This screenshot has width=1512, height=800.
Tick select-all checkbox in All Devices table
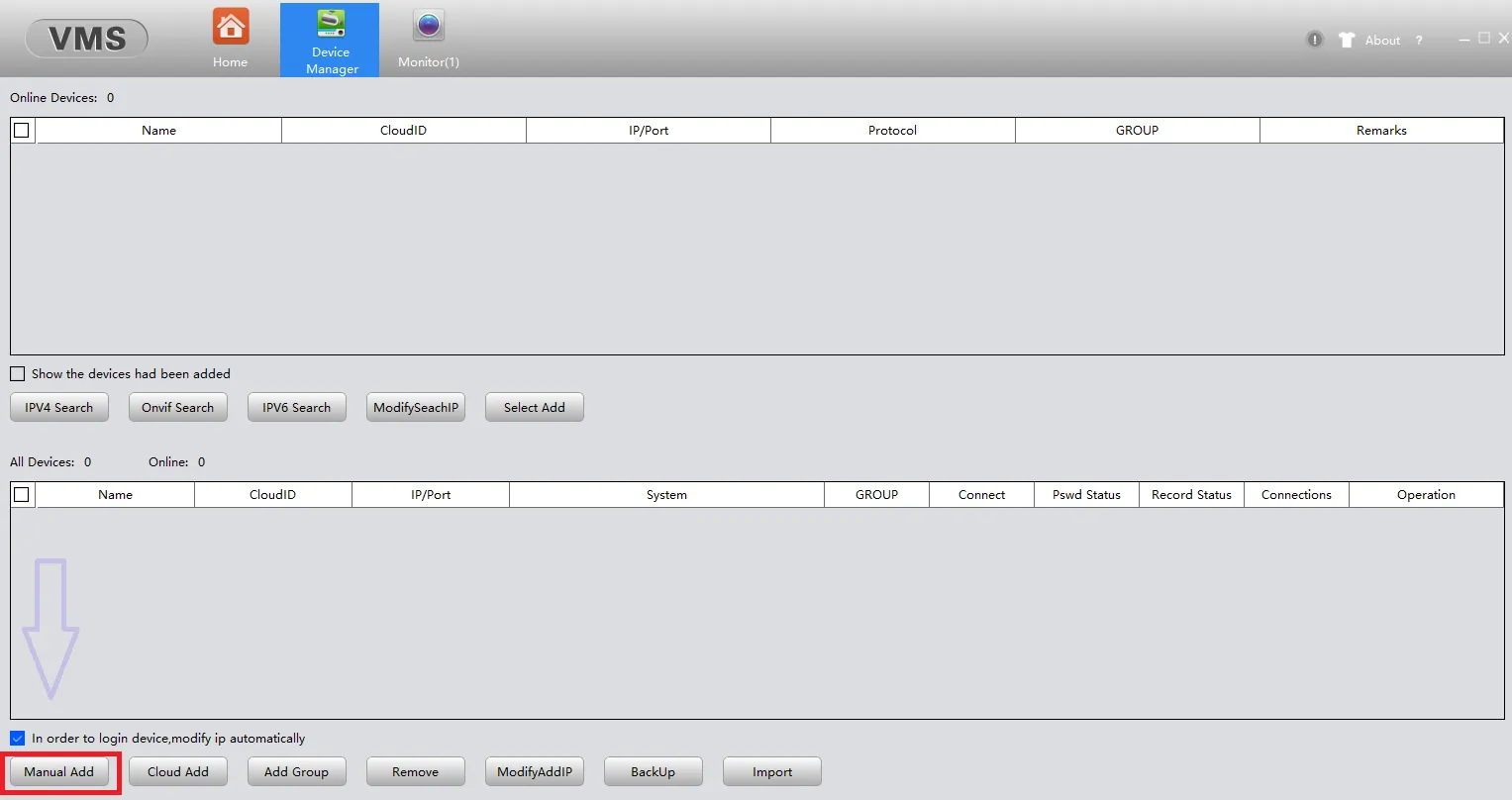22,494
